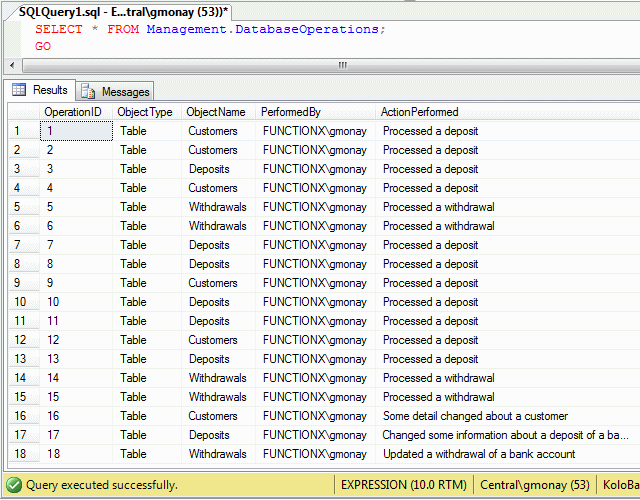Click the Customers cell in row 16

(218, 416)
